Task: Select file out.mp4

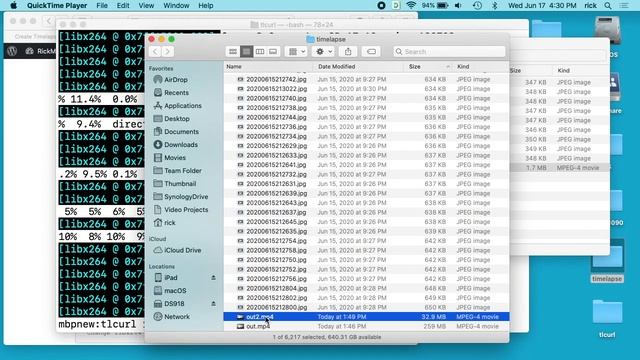Action: tap(366, 326)
